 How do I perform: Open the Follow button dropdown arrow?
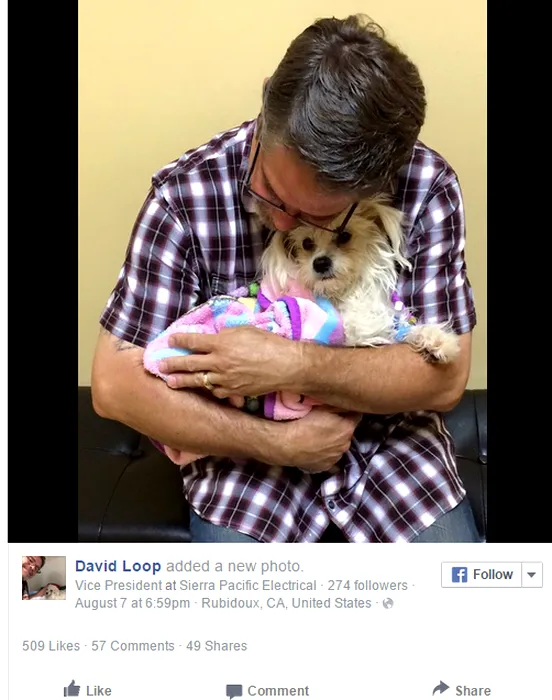point(531,575)
